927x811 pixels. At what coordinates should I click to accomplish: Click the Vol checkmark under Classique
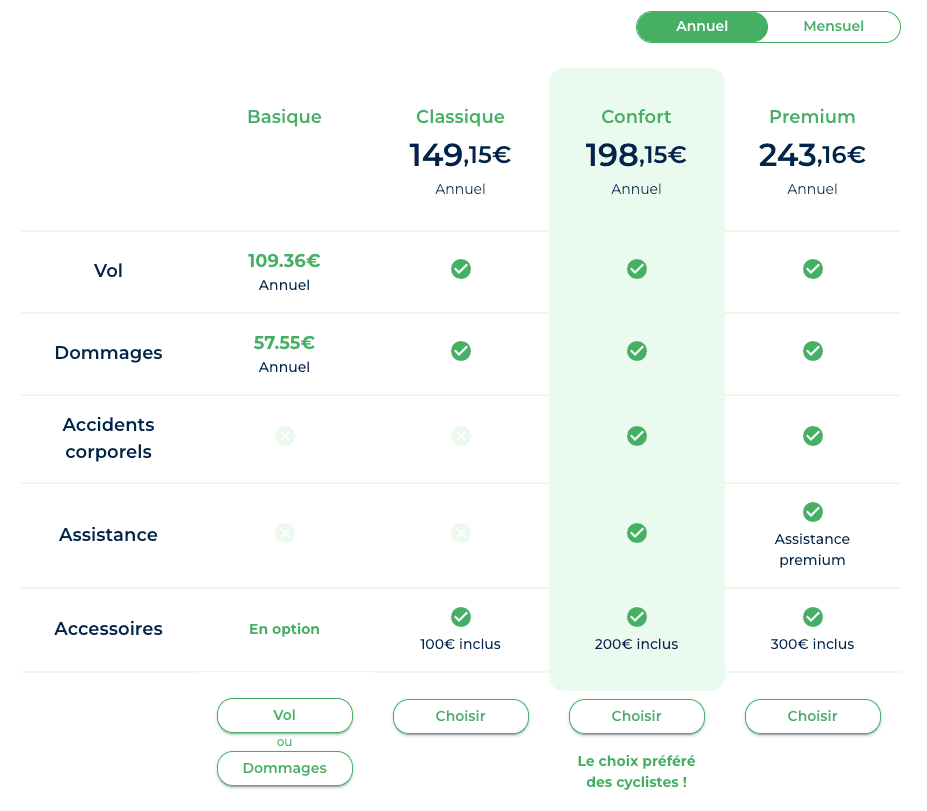[460, 269]
